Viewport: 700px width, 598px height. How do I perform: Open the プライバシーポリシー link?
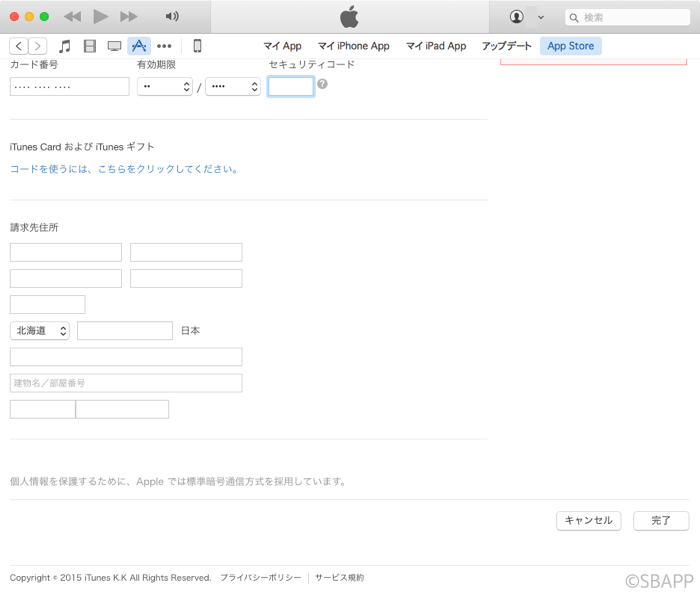tap(260, 578)
